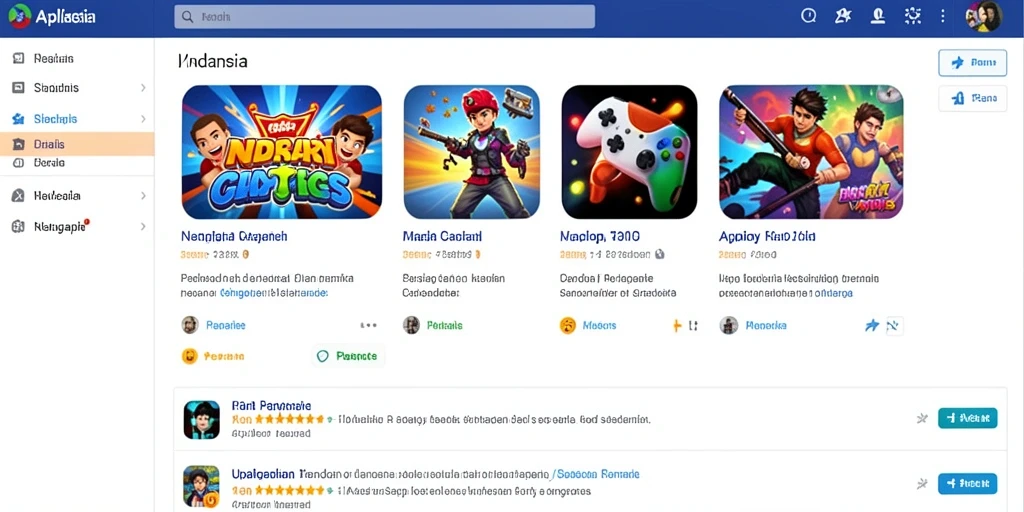Click the star person icon in the header
This screenshot has height=512, width=1024.
(842, 16)
